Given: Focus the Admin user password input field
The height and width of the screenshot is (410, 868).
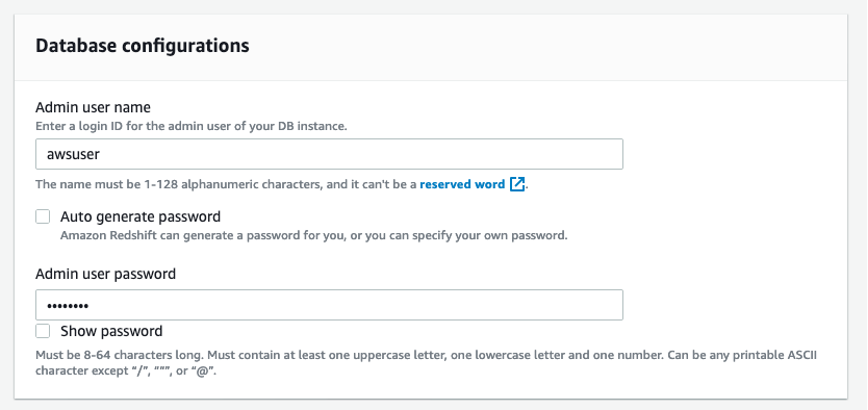Looking at the screenshot, I should tap(329, 305).
